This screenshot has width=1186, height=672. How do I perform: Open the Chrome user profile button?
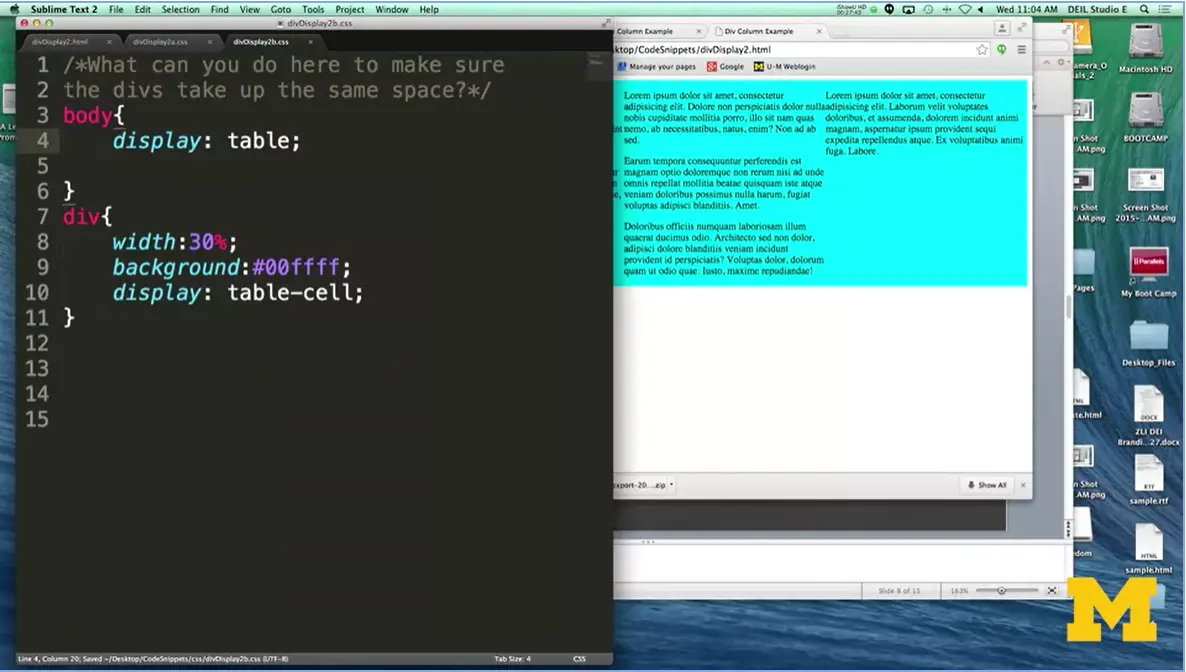pyautogui.click(x=1002, y=29)
